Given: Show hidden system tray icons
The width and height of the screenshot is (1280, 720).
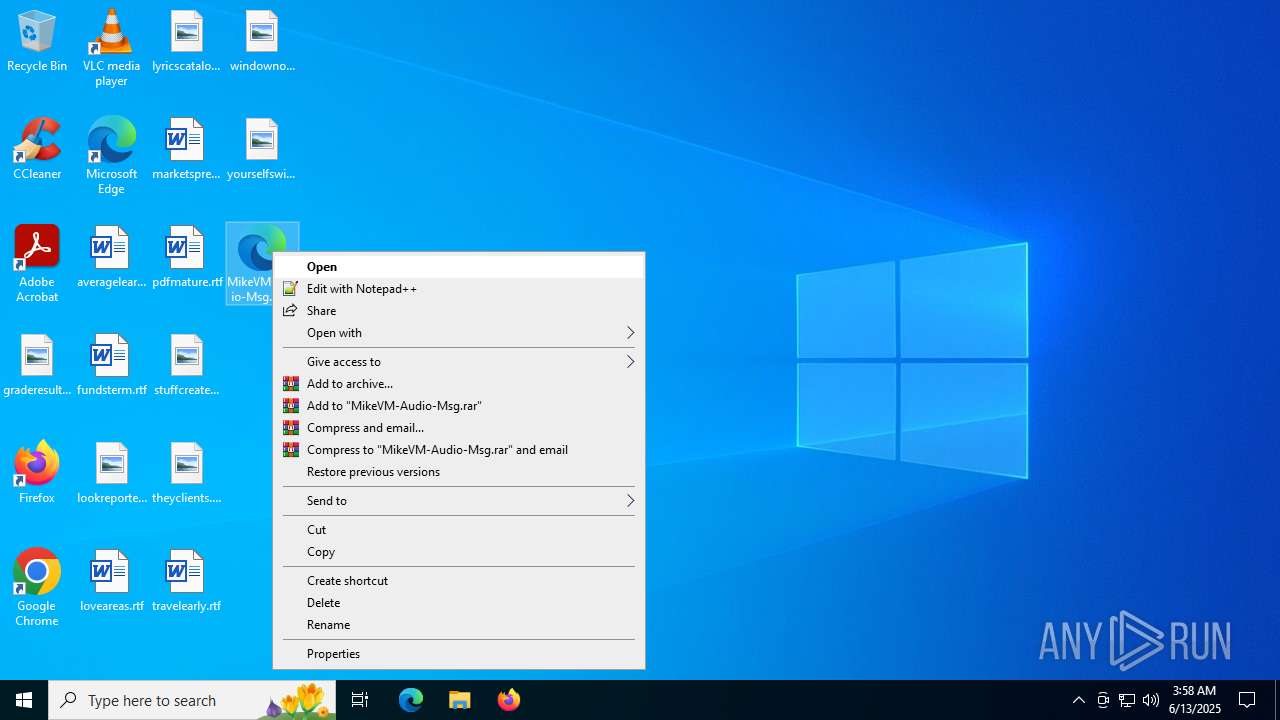Looking at the screenshot, I should tap(1079, 700).
